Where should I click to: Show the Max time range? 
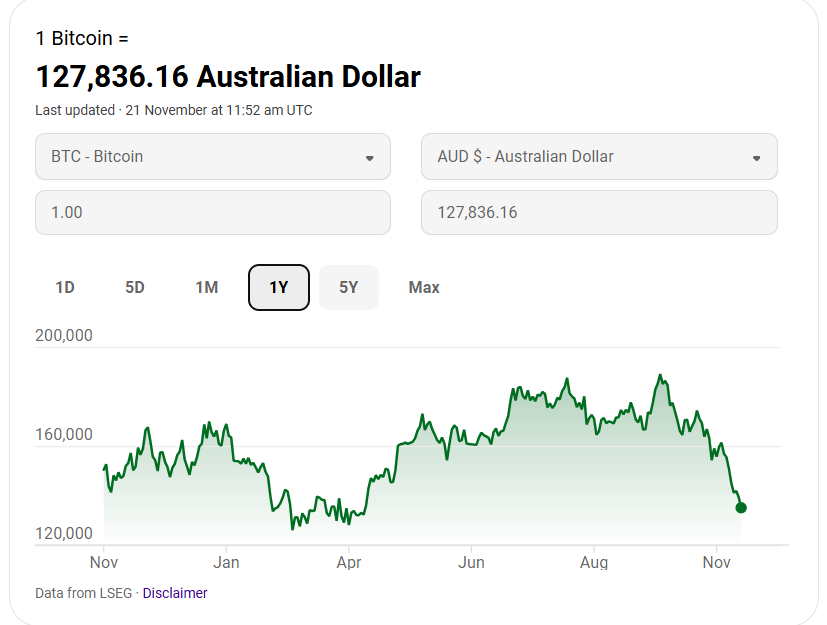(x=424, y=288)
